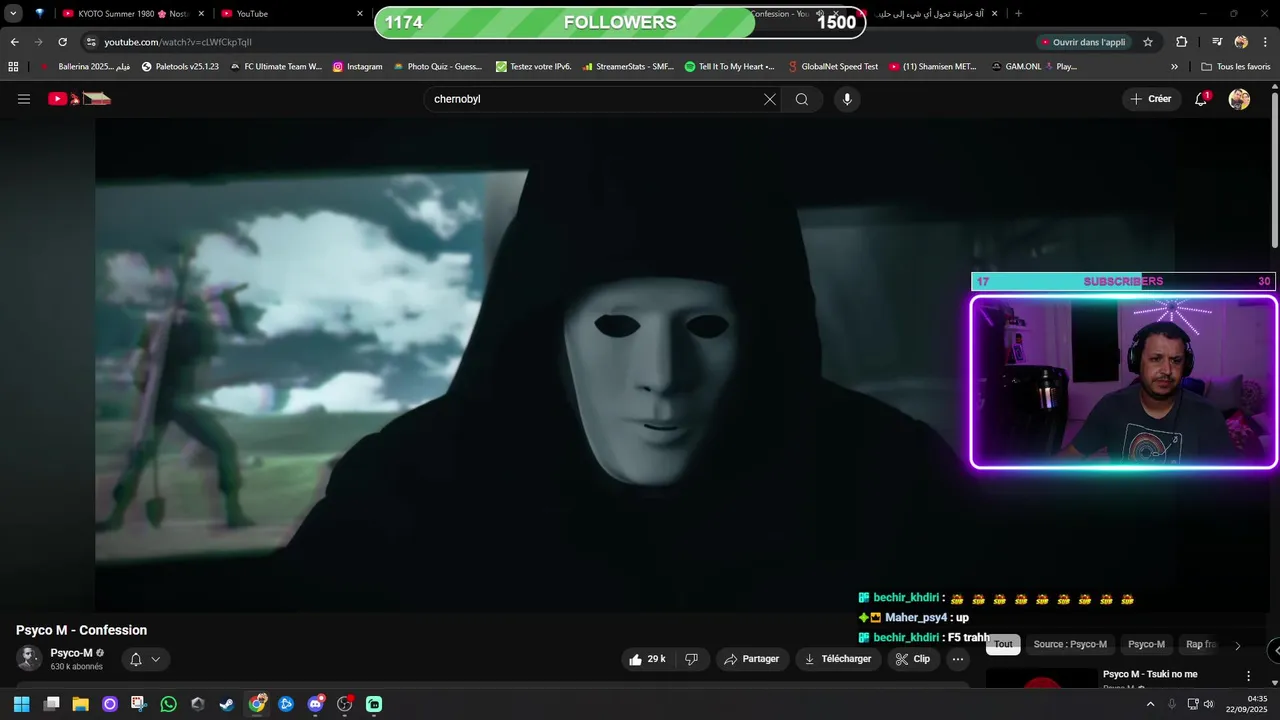Open the FC Ultimate Team bookmark
This screenshot has height=720, width=1280.
(276, 67)
